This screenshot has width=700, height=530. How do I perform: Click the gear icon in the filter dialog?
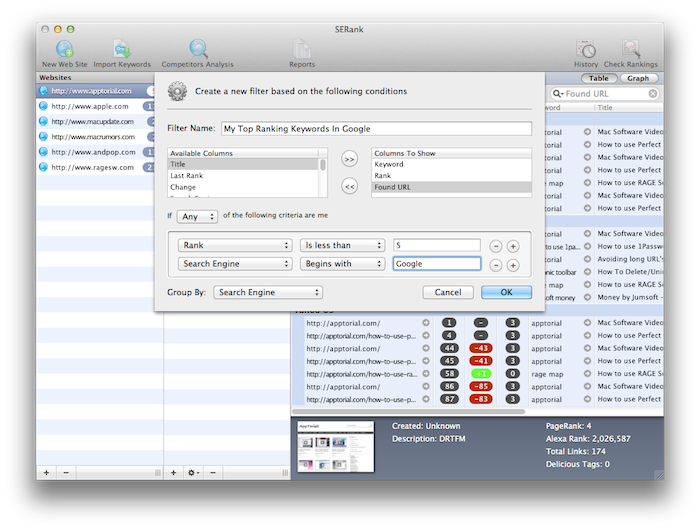[x=177, y=91]
